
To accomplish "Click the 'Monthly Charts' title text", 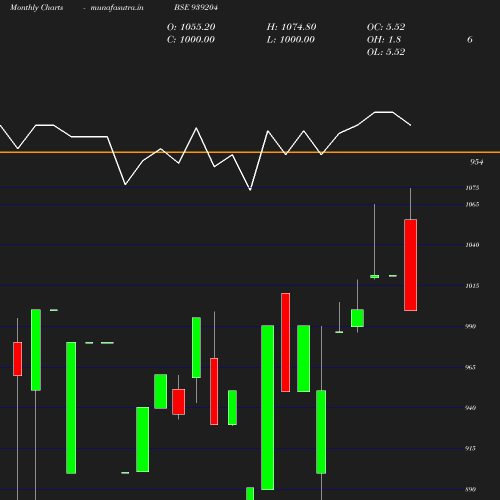I will pos(37,7).
